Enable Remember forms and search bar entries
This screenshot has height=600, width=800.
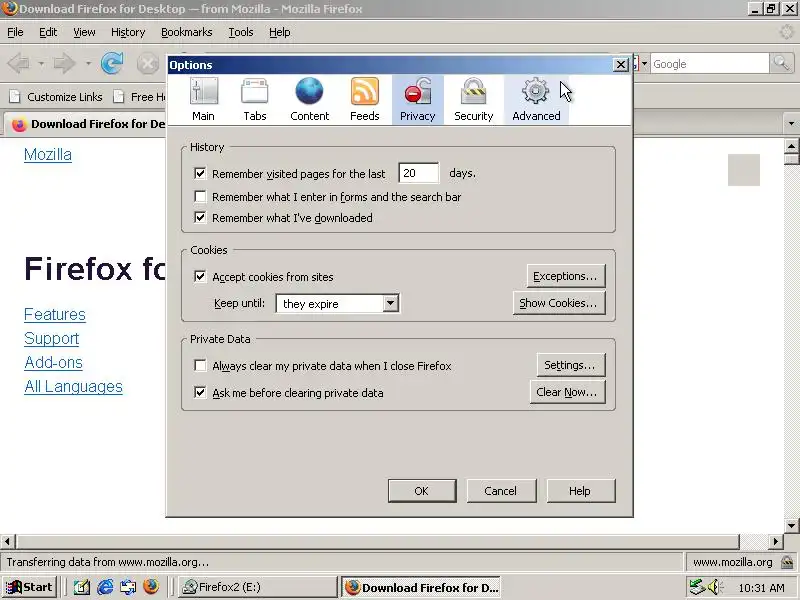(x=200, y=196)
